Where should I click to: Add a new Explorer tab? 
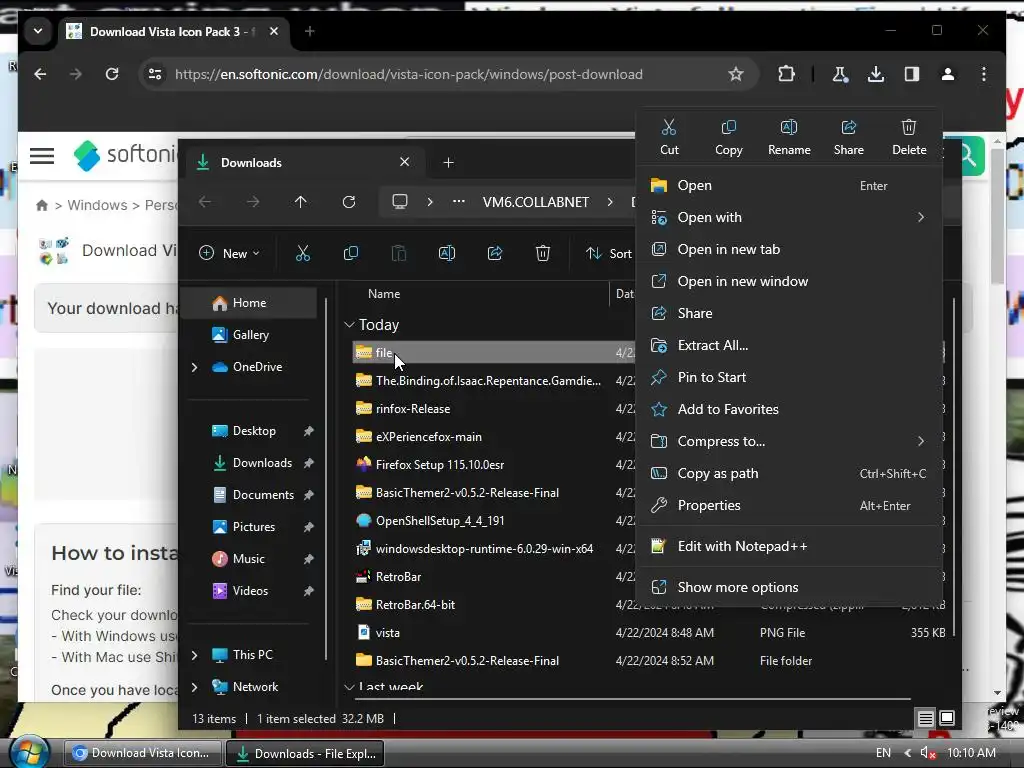(448, 163)
